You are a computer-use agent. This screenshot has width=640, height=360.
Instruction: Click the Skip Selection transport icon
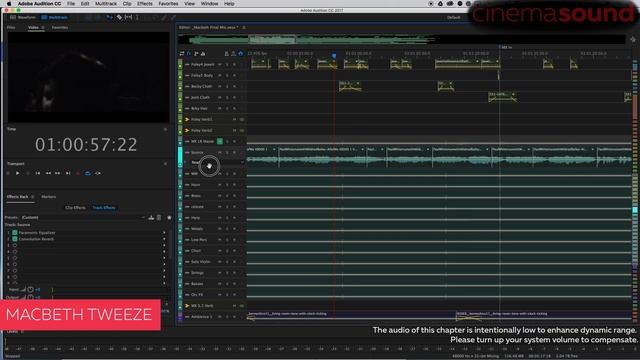point(98,173)
